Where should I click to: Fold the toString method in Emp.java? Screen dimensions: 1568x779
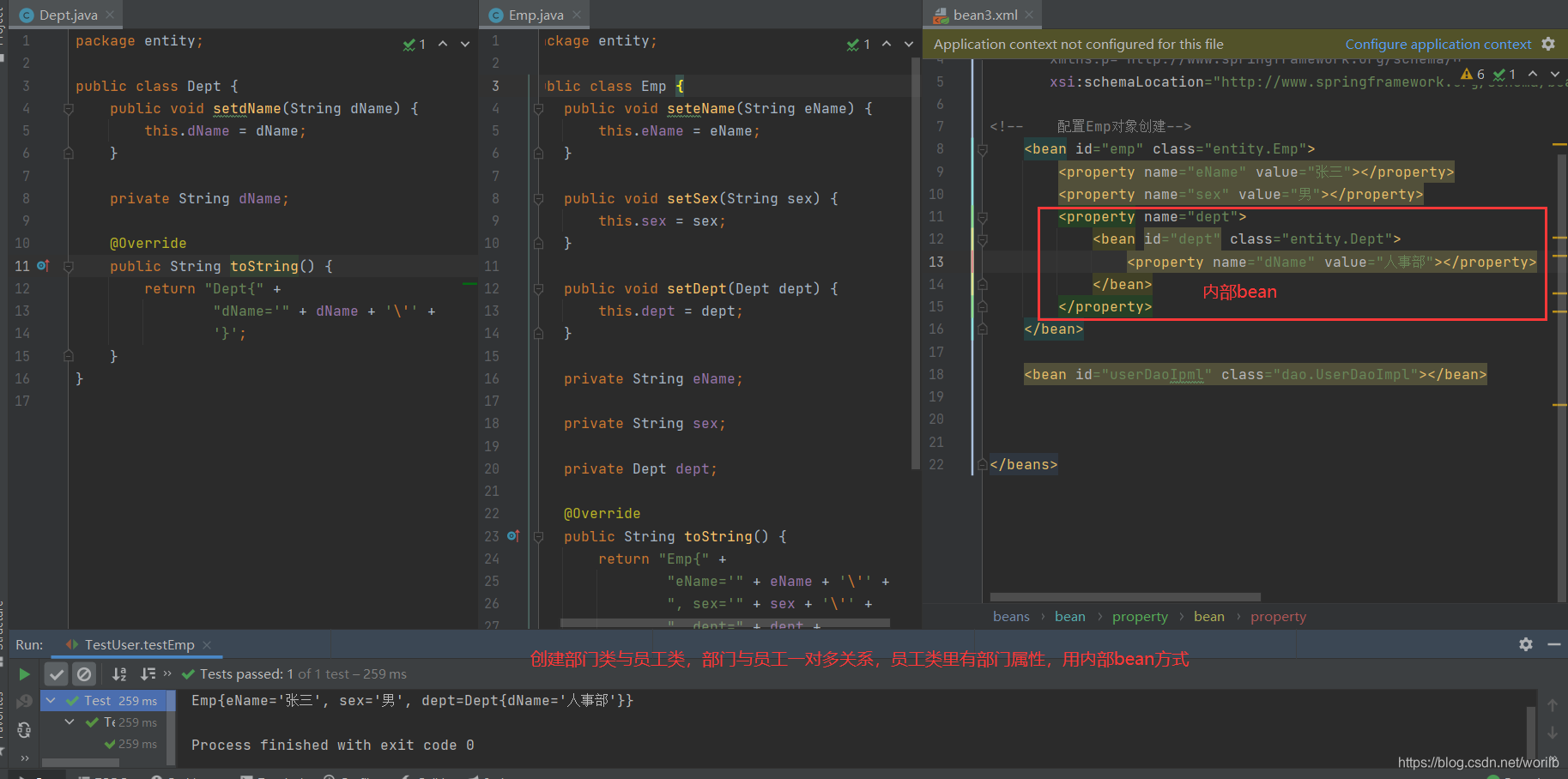point(538,536)
